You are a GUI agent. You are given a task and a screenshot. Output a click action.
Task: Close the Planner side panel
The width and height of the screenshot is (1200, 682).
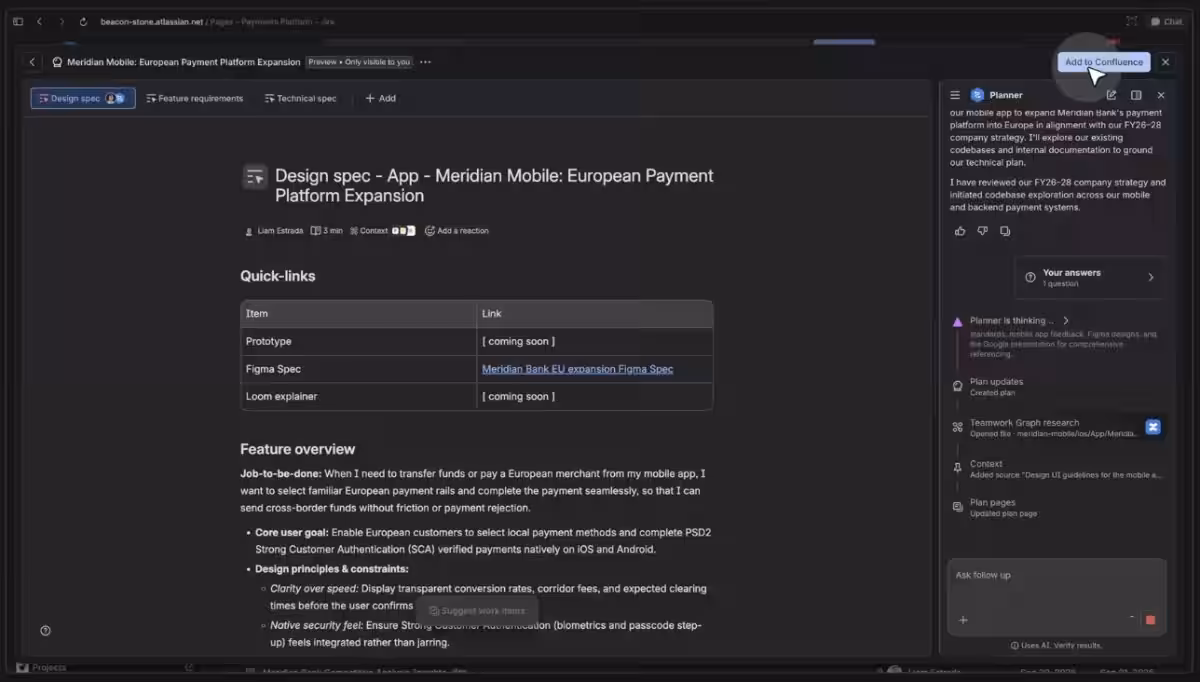[1161, 95]
